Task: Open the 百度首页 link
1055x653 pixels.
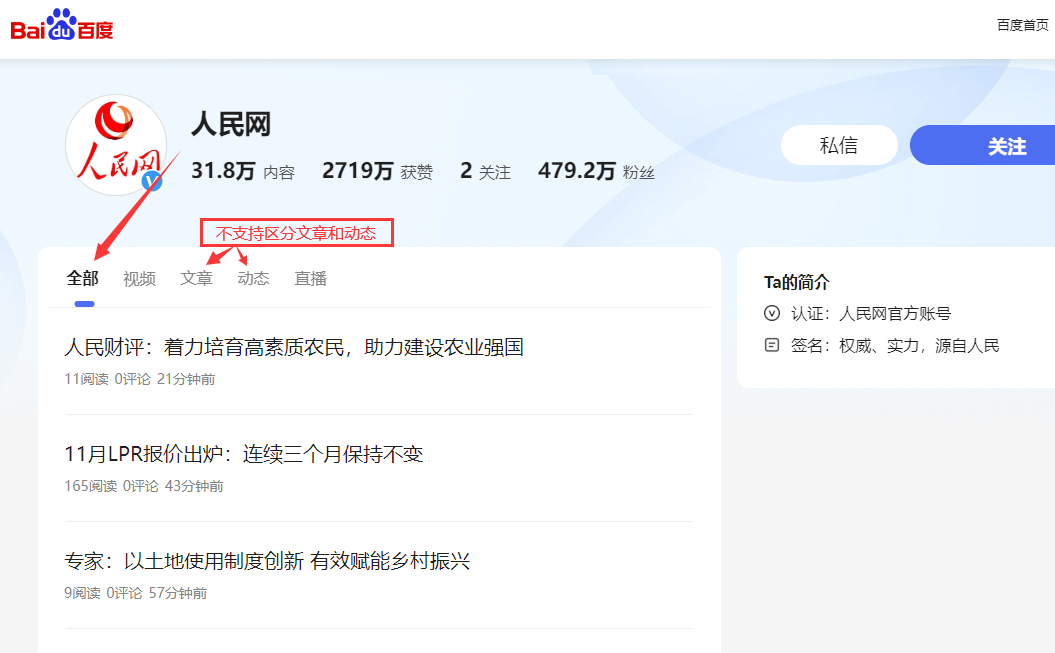Action: coord(1022,25)
